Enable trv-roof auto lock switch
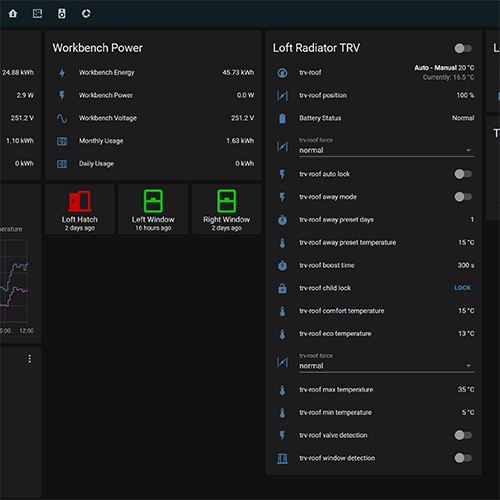 click(463, 174)
